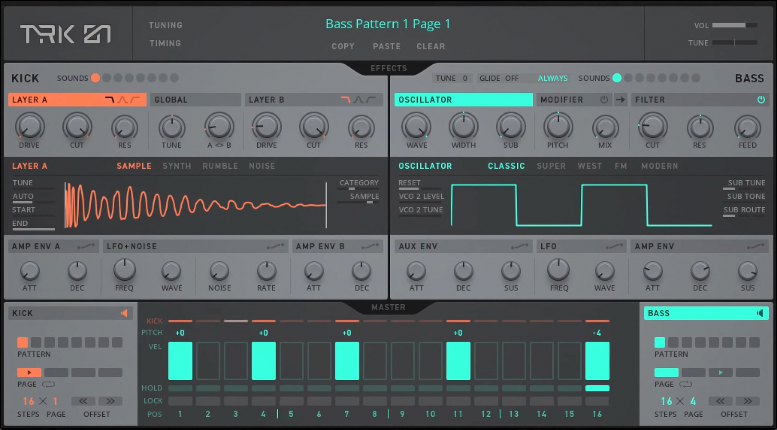777x430 pixels.
Task: Open Bass AMP ENV modulation assign icon
Action: pyautogui.click(x=757, y=246)
